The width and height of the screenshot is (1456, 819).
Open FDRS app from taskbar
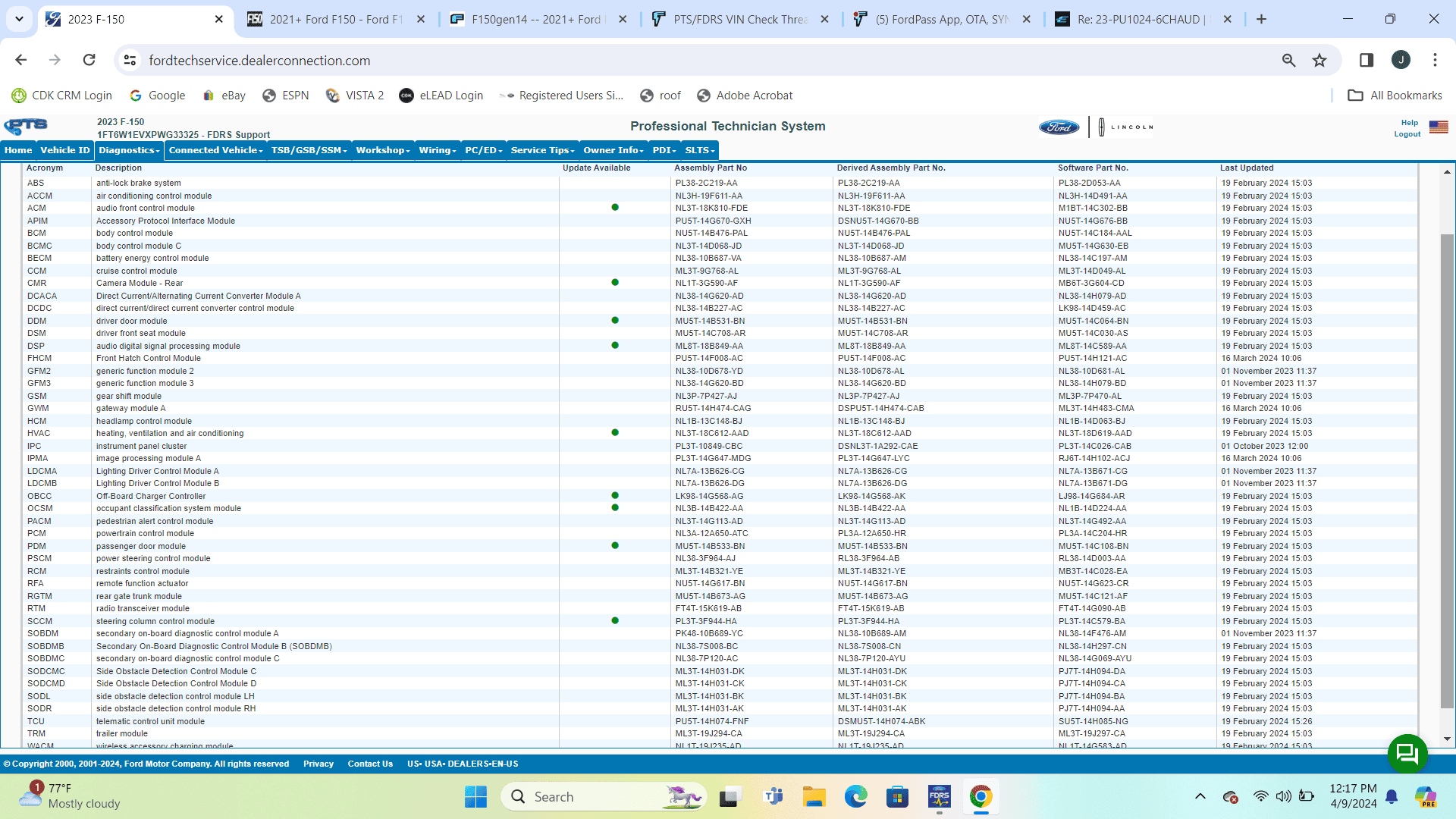(x=939, y=797)
